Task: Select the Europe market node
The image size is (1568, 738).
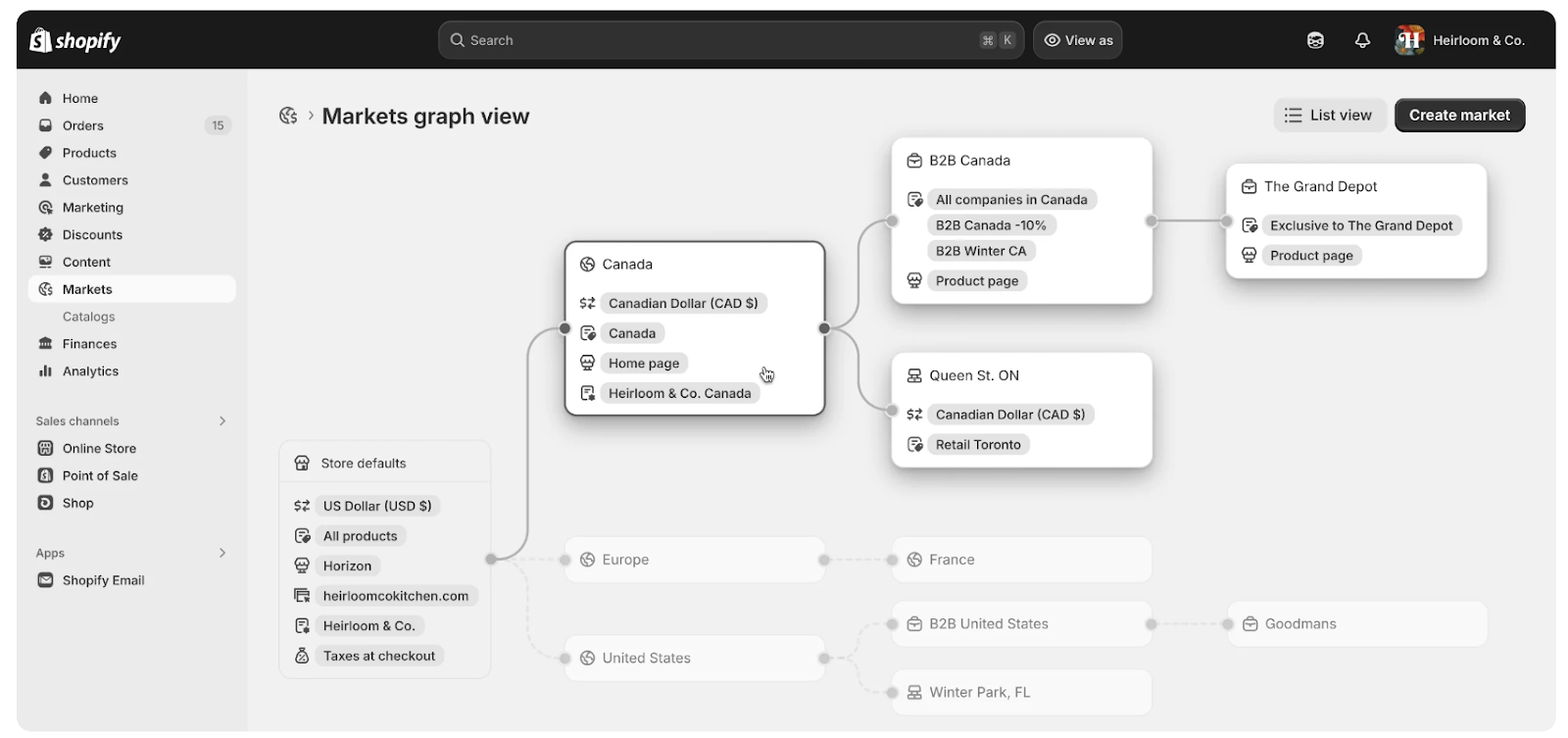Action: coord(694,560)
